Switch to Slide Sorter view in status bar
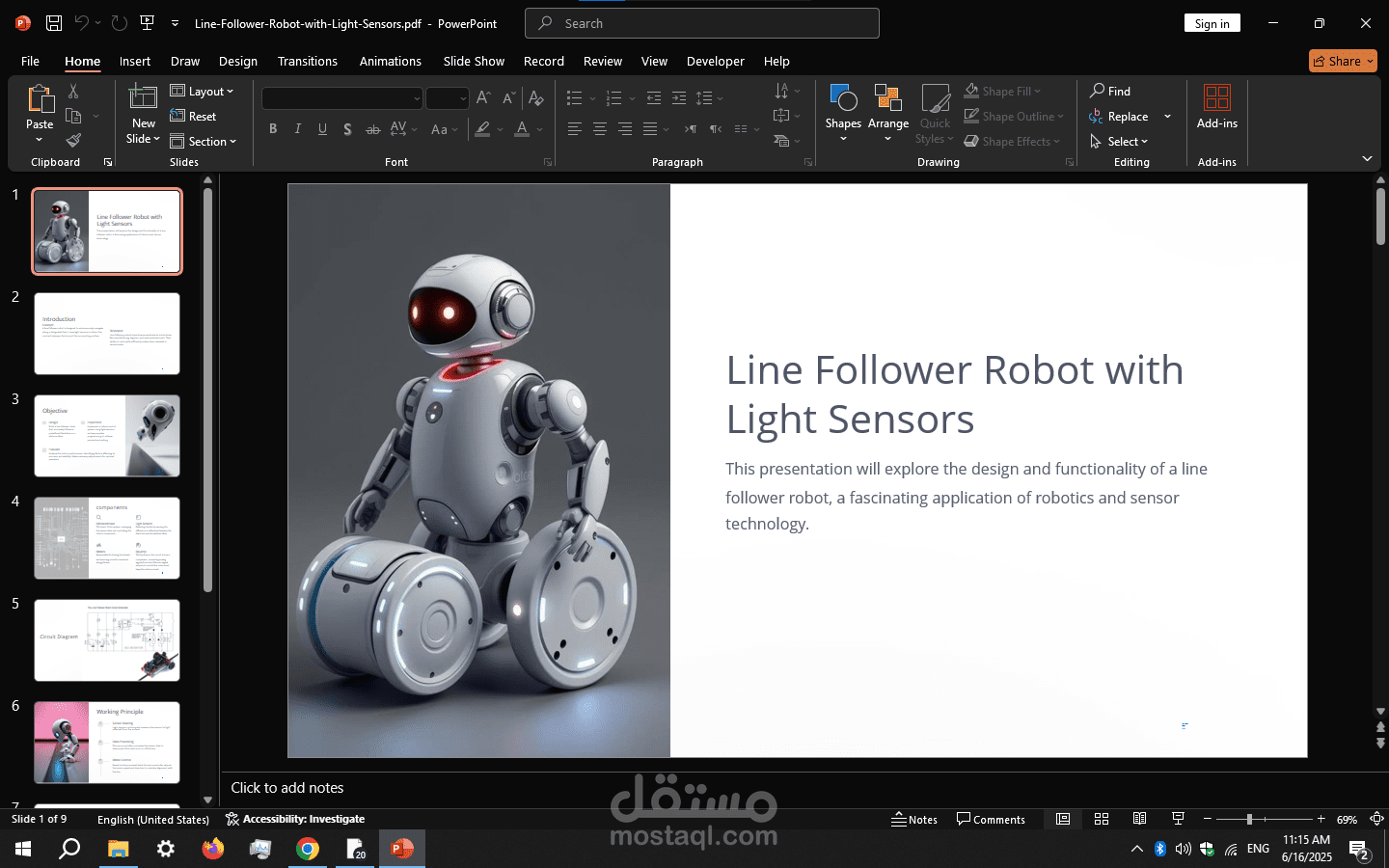 1102,819
